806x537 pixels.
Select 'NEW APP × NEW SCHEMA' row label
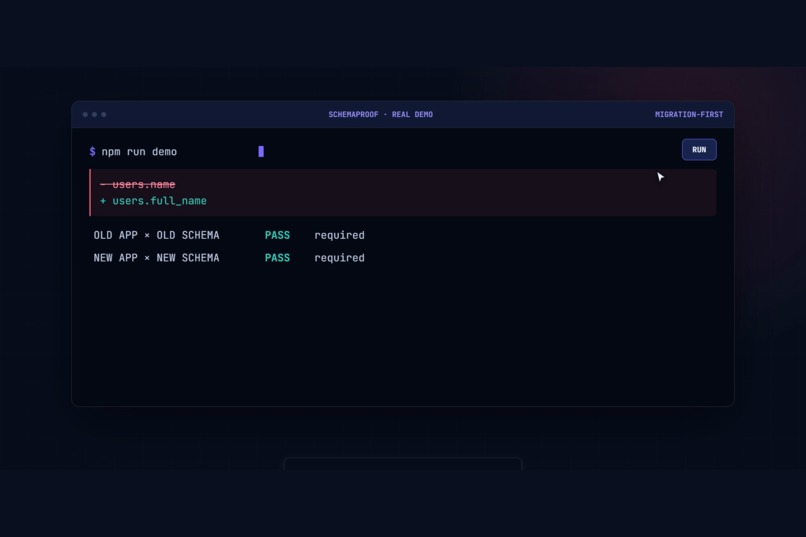point(156,257)
